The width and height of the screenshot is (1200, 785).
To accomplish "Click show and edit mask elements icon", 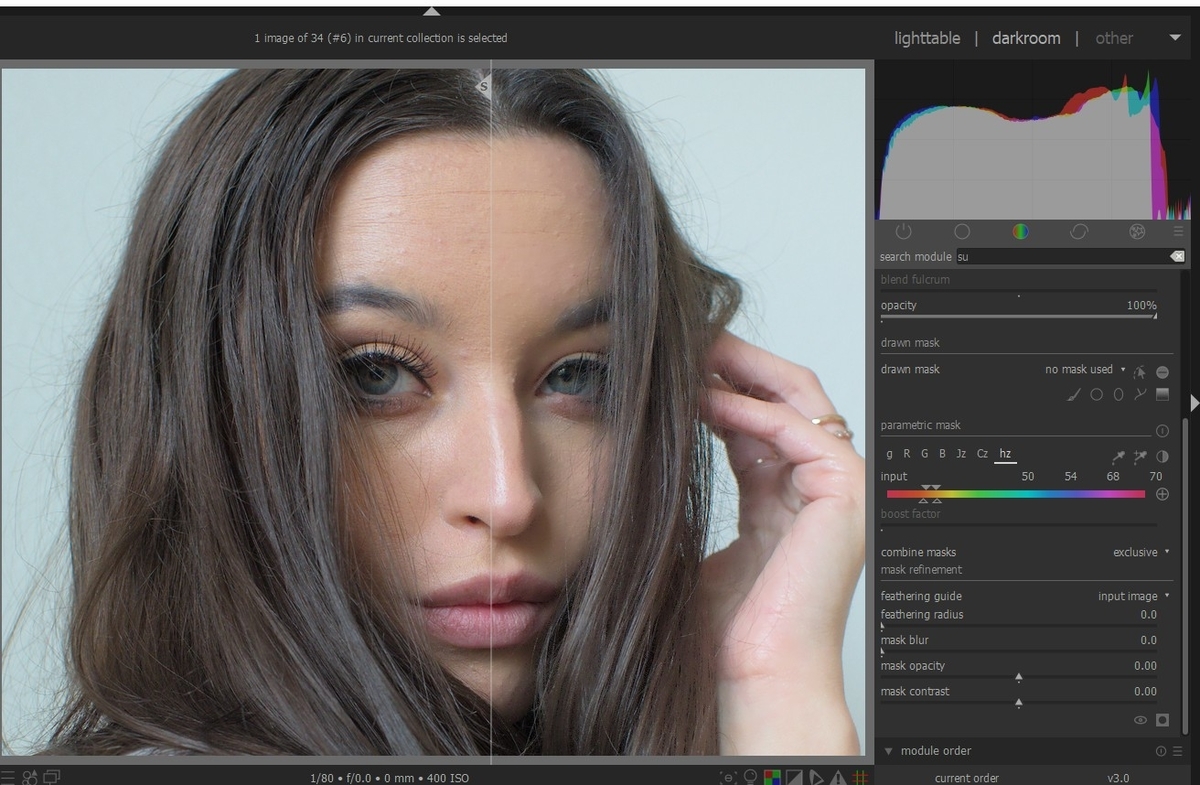I will coord(1140,371).
